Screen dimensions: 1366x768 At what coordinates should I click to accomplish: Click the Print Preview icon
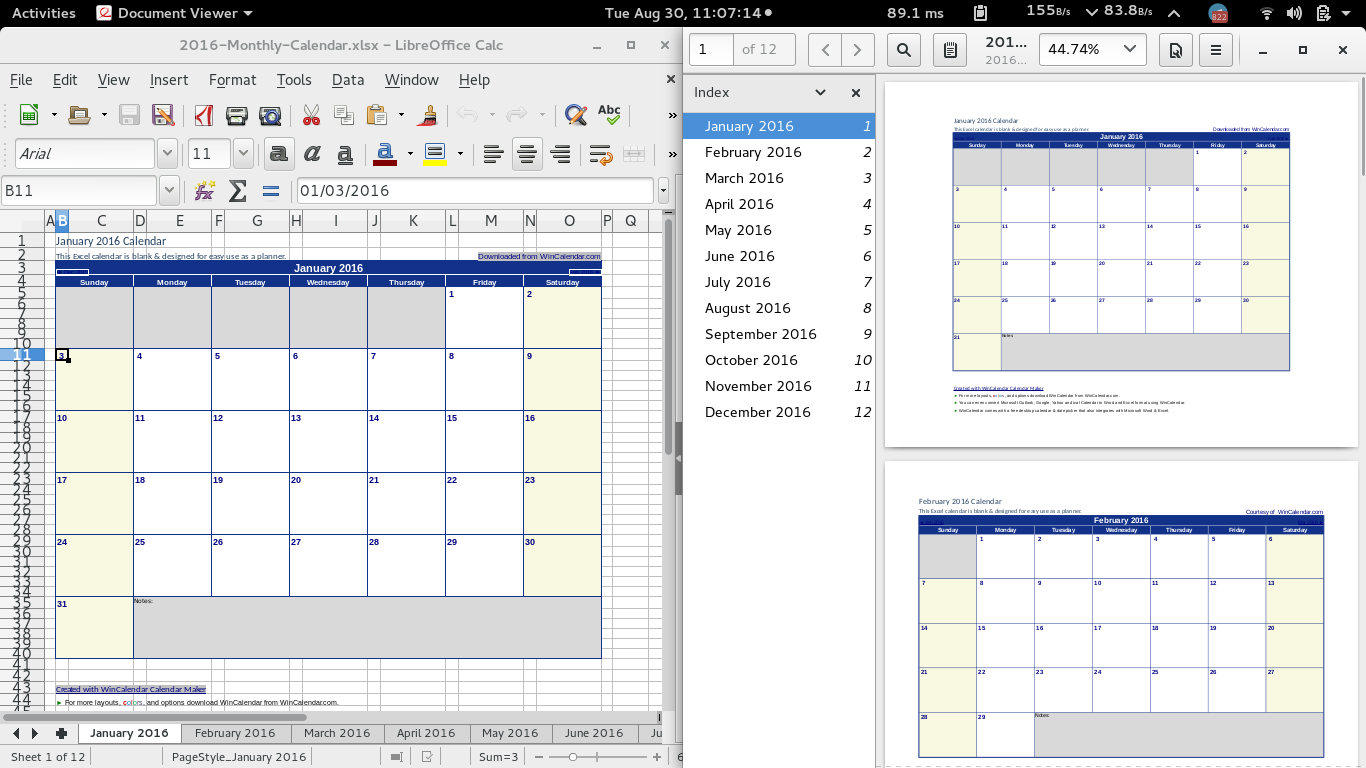(270, 114)
